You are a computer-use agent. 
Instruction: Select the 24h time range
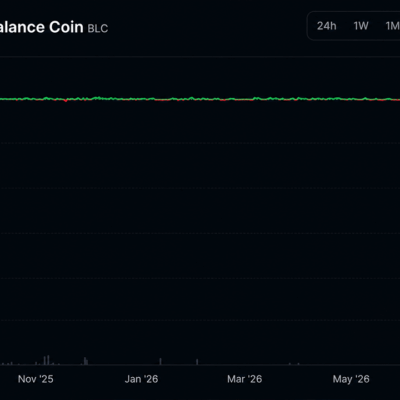click(326, 26)
